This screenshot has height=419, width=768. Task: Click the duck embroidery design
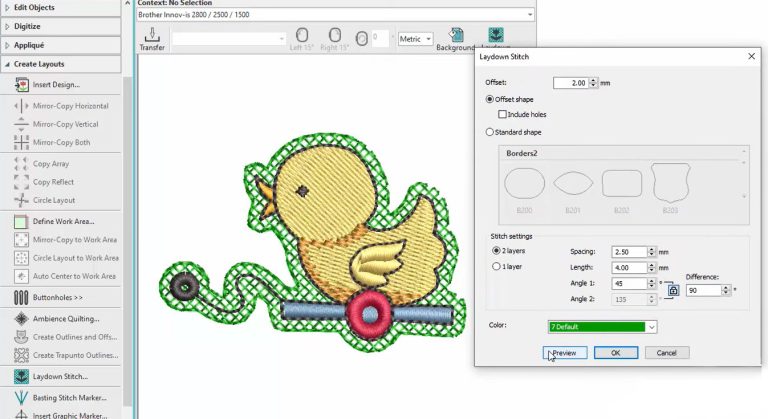(313, 243)
